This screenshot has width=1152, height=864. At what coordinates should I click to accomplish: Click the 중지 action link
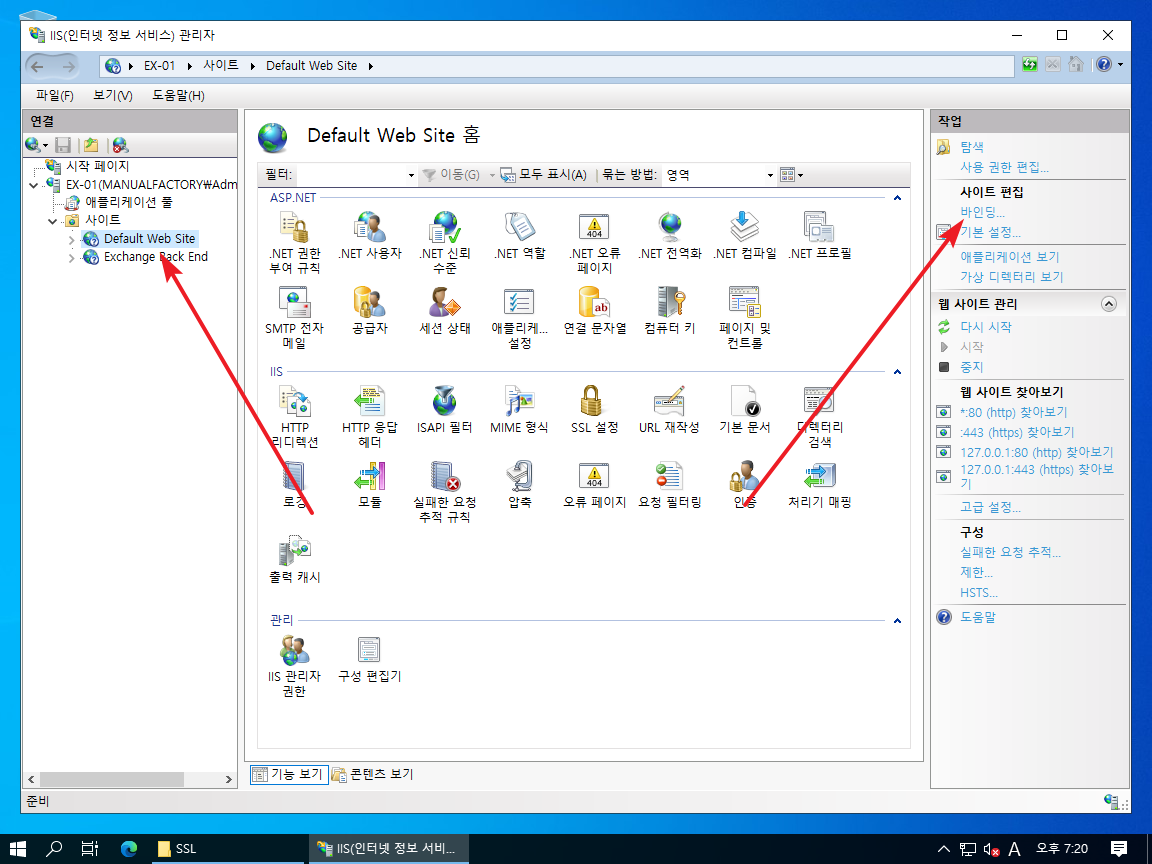coord(971,367)
